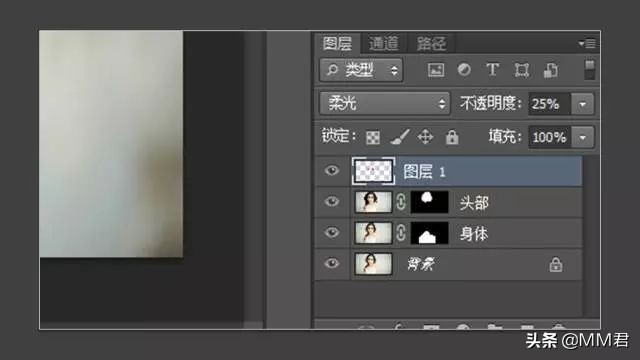Hide the 身体 layer
This screenshot has height=360, width=640.
(332, 232)
